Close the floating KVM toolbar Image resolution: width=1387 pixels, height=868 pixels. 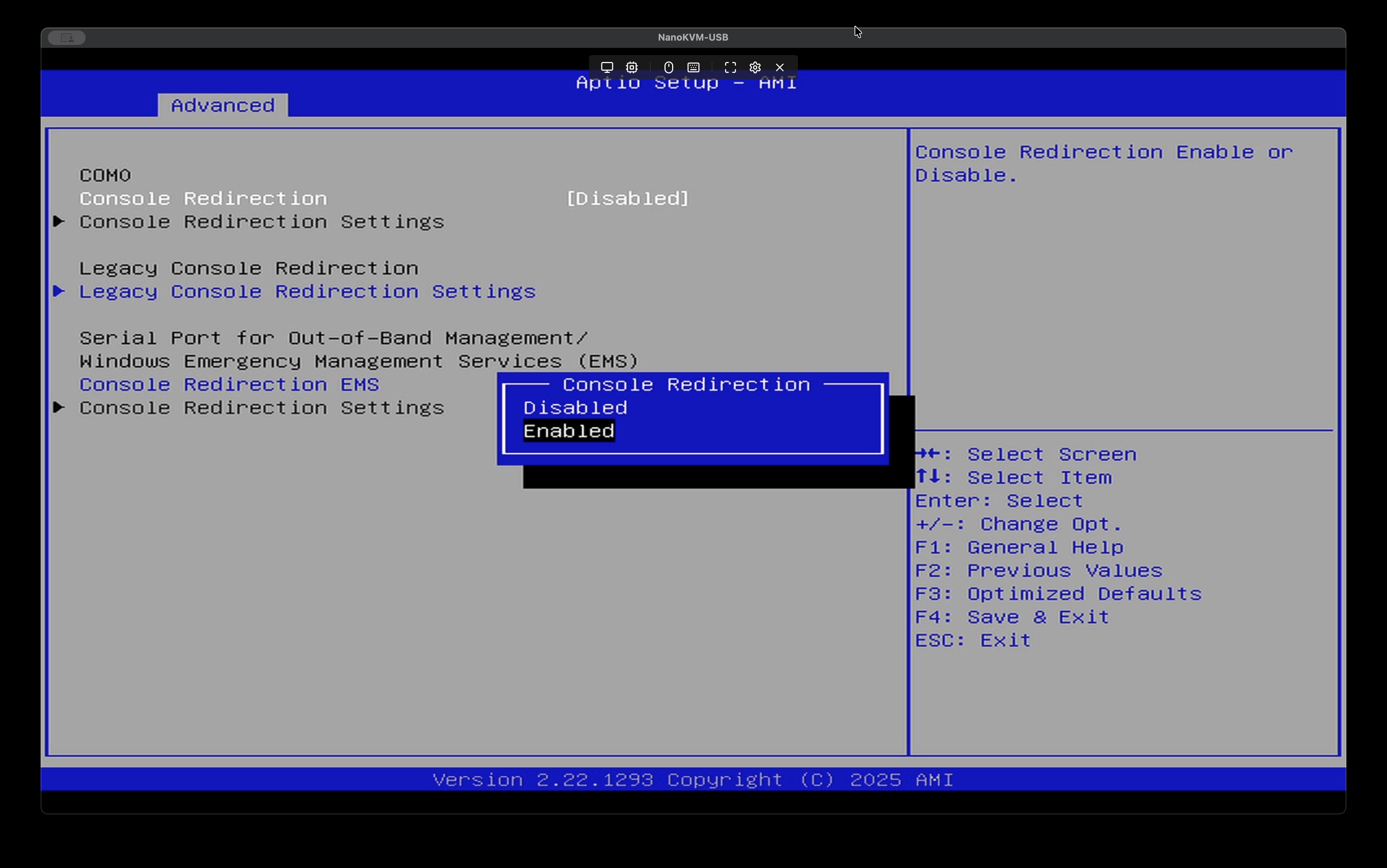(779, 67)
